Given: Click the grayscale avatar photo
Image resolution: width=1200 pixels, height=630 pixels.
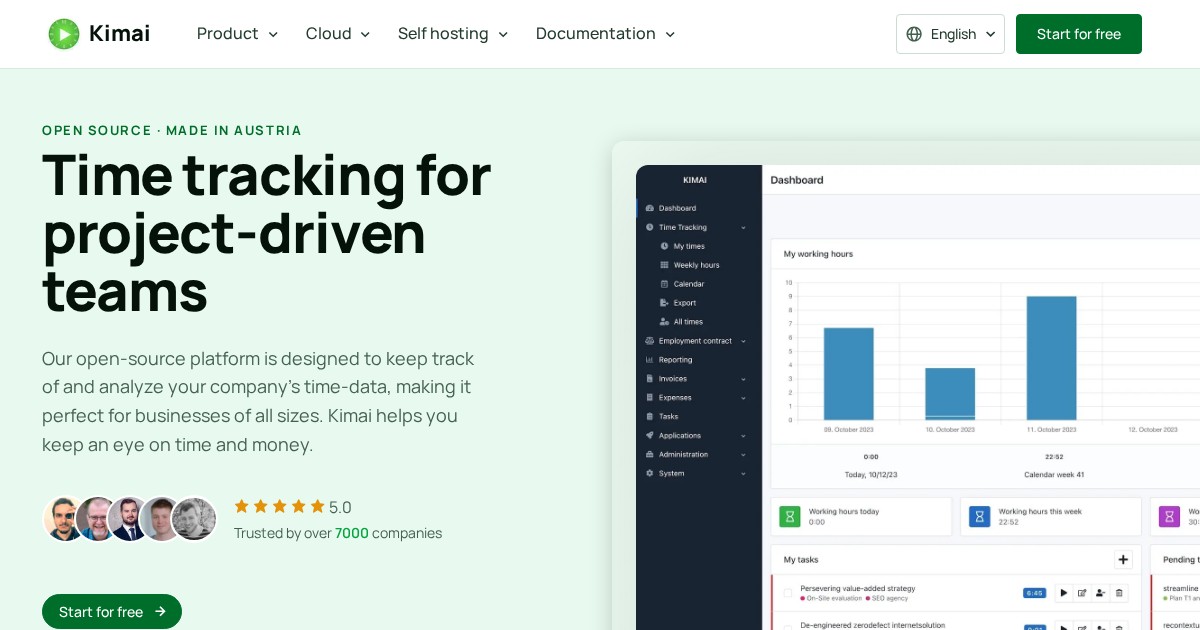Looking at the screenshot, I should click(x=194, y=519).
